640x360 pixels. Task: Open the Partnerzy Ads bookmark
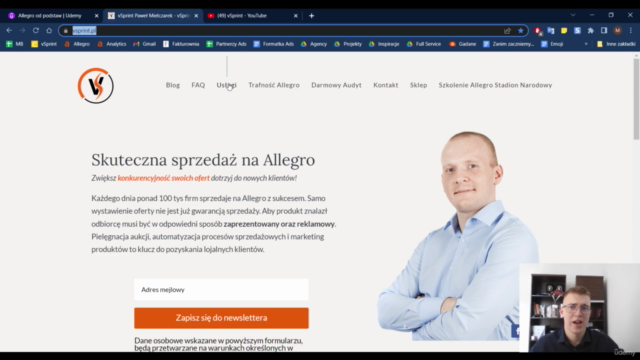226,44
